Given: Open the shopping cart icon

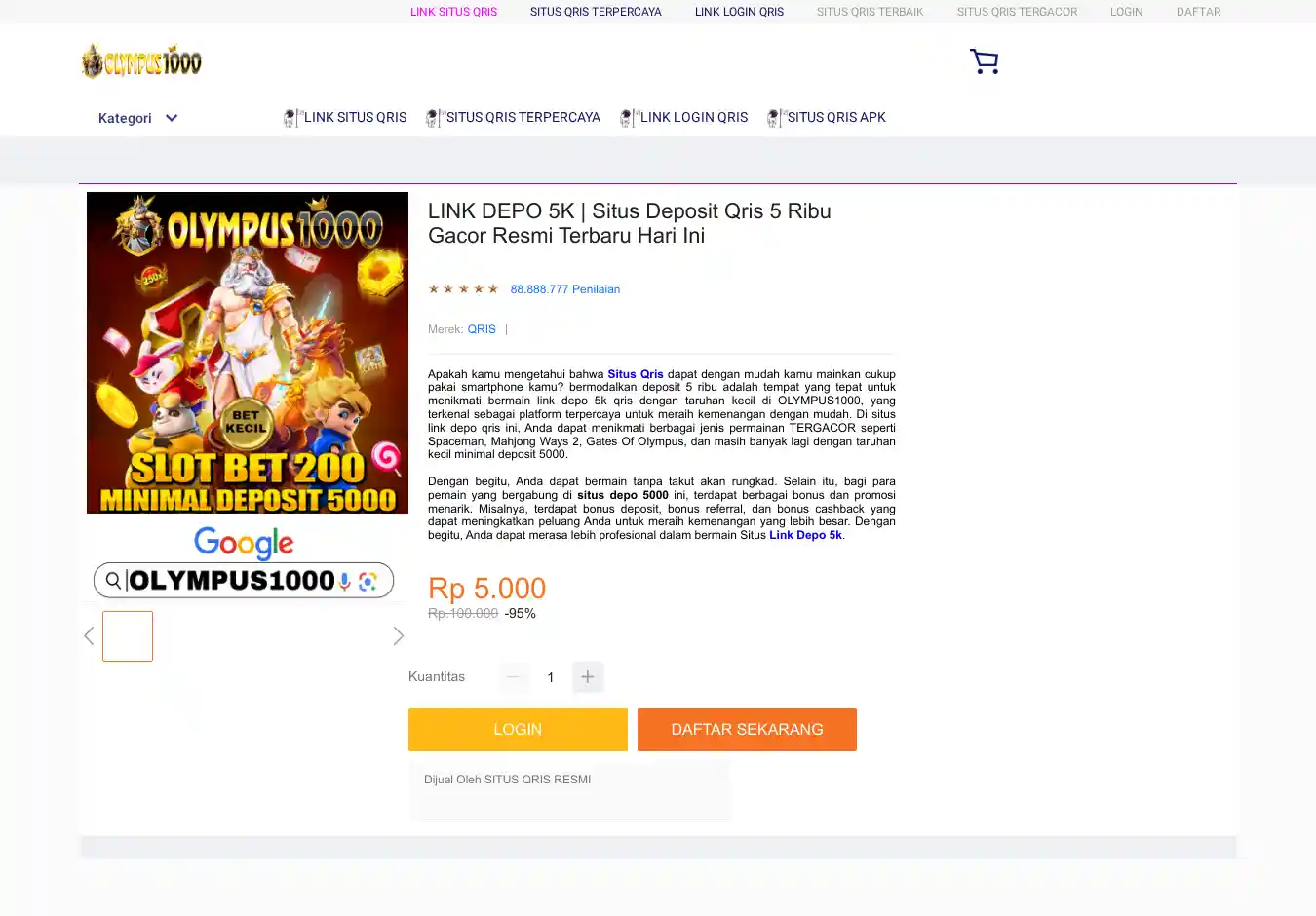Looking at the screenshot, I should [x=984, y=61].
